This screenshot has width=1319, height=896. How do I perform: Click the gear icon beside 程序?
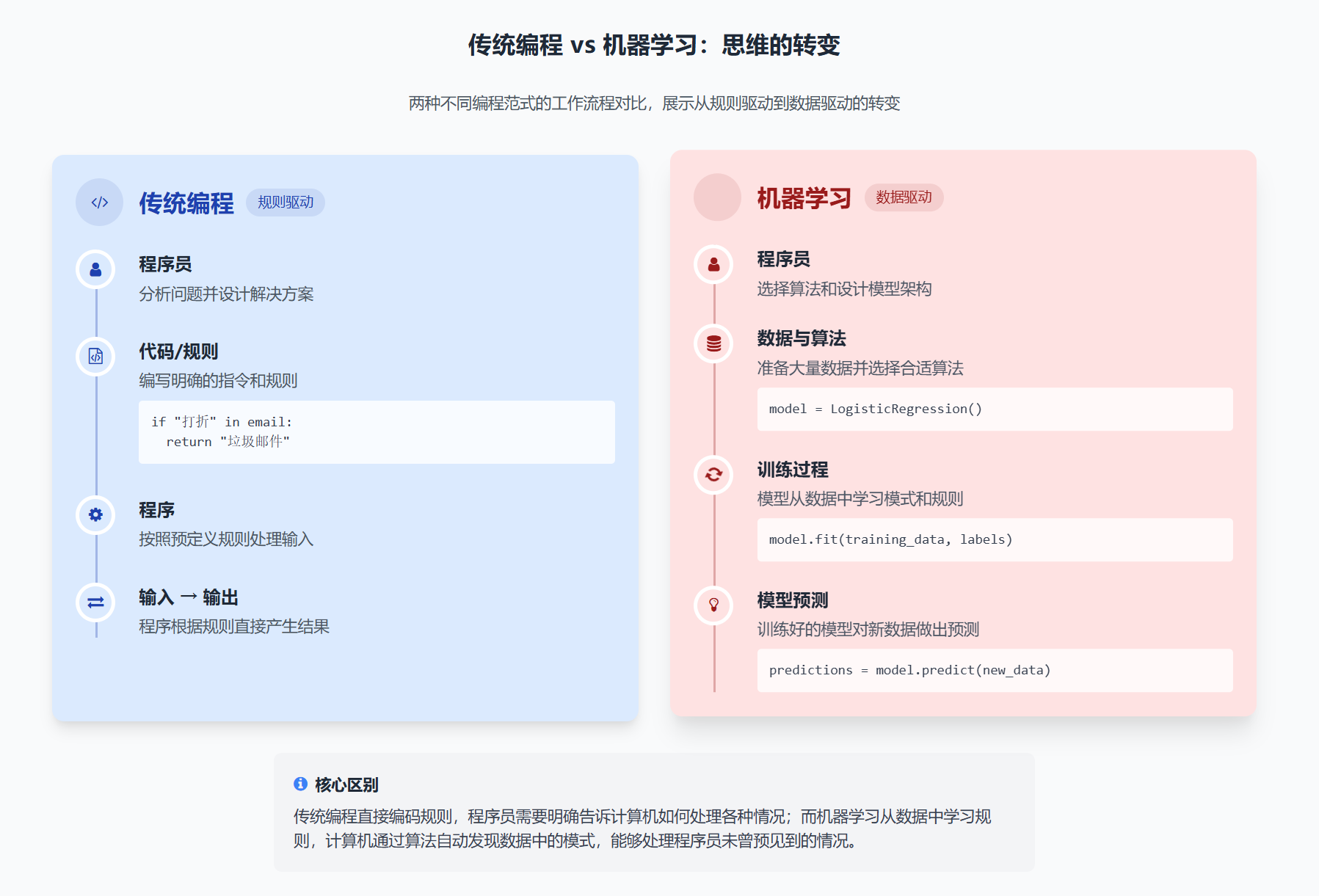pos(95,515)
